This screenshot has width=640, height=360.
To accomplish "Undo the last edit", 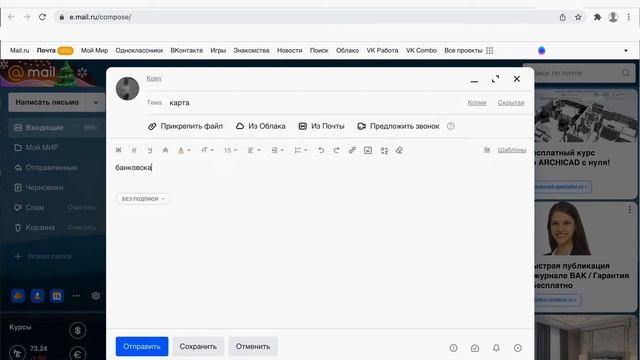I will coord(321,150).
